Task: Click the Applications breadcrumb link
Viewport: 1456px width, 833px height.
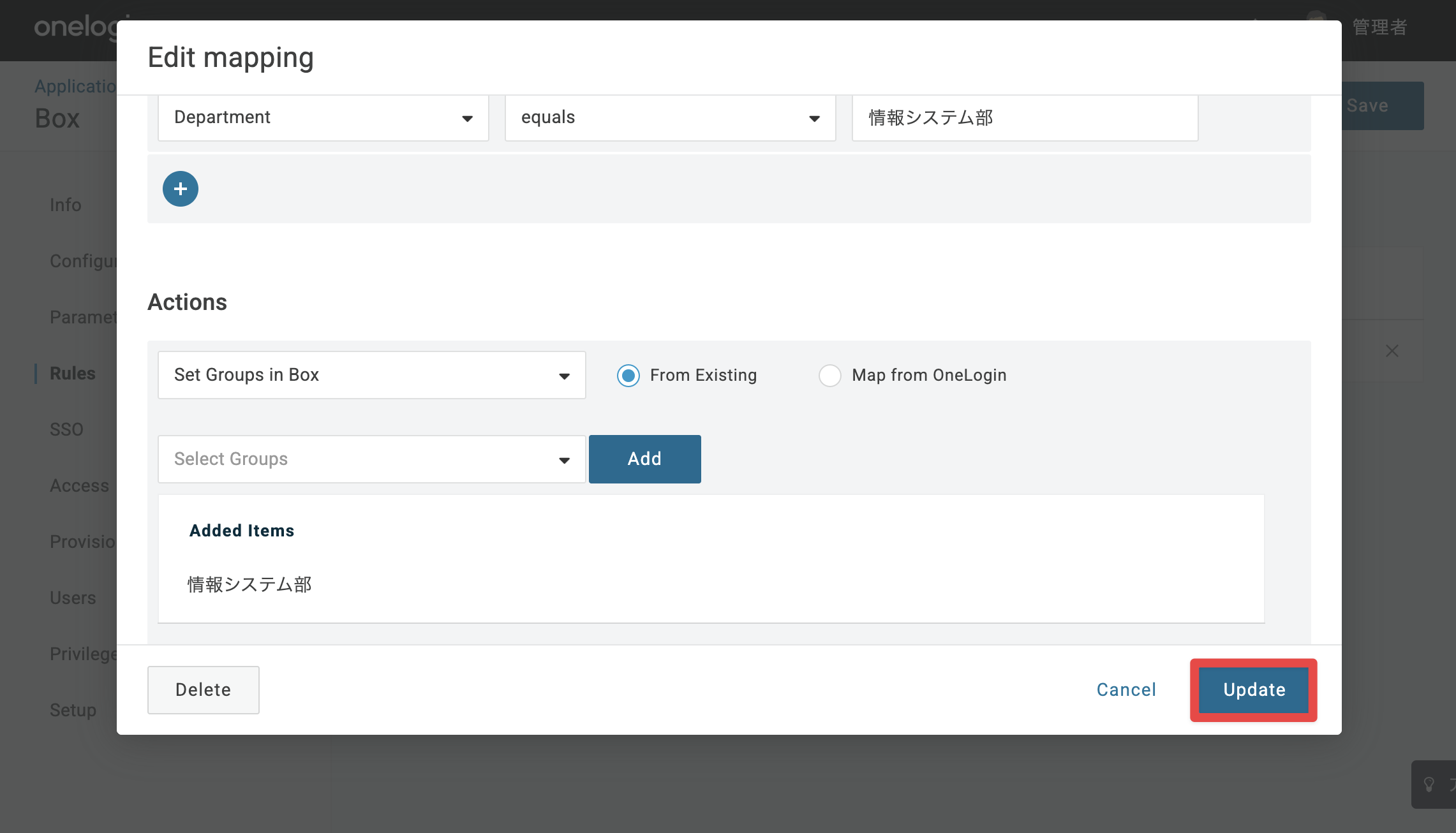Action: (x=75, y=86)
